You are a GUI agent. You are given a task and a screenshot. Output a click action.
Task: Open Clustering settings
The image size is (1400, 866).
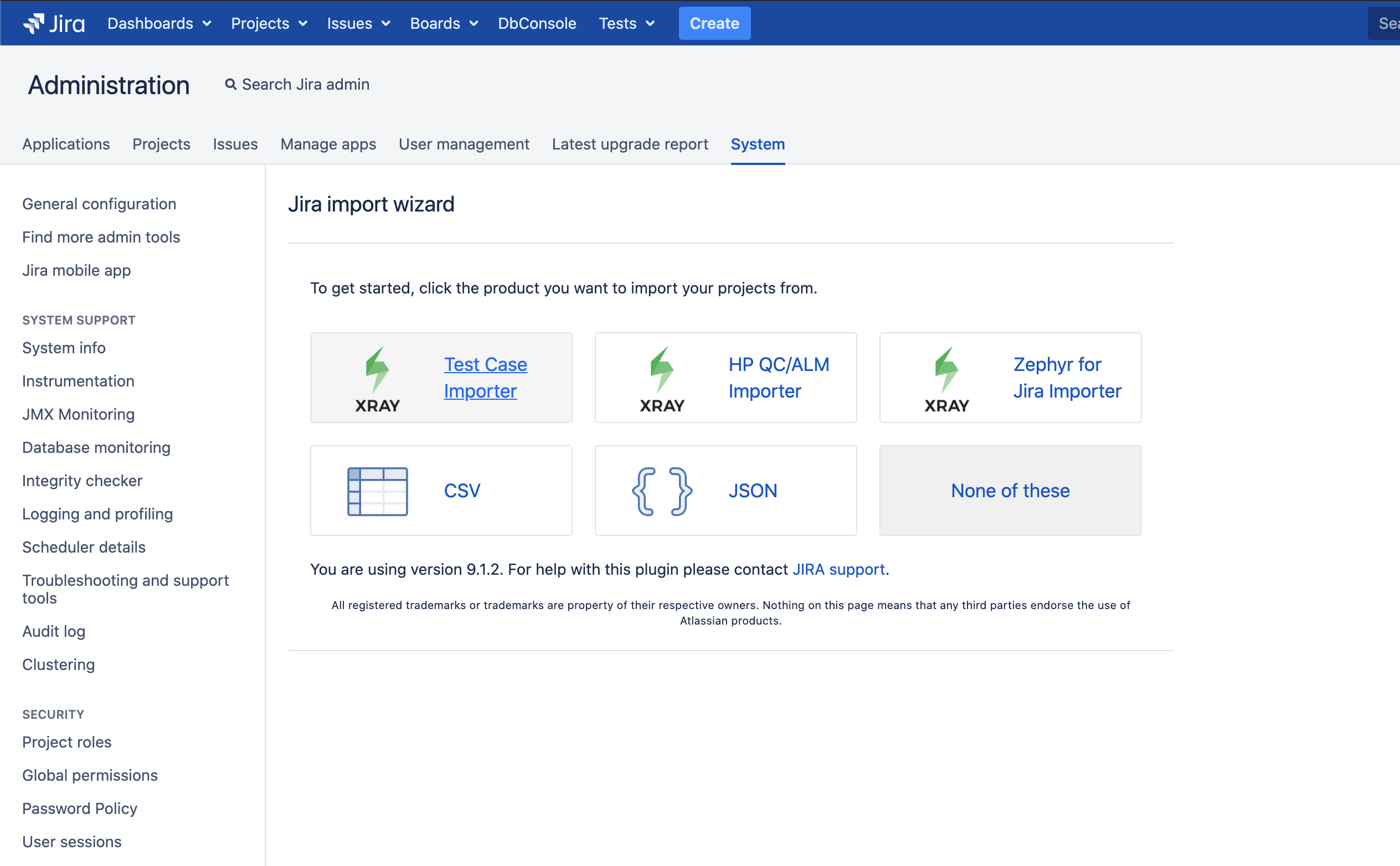[x=59, y=664]
